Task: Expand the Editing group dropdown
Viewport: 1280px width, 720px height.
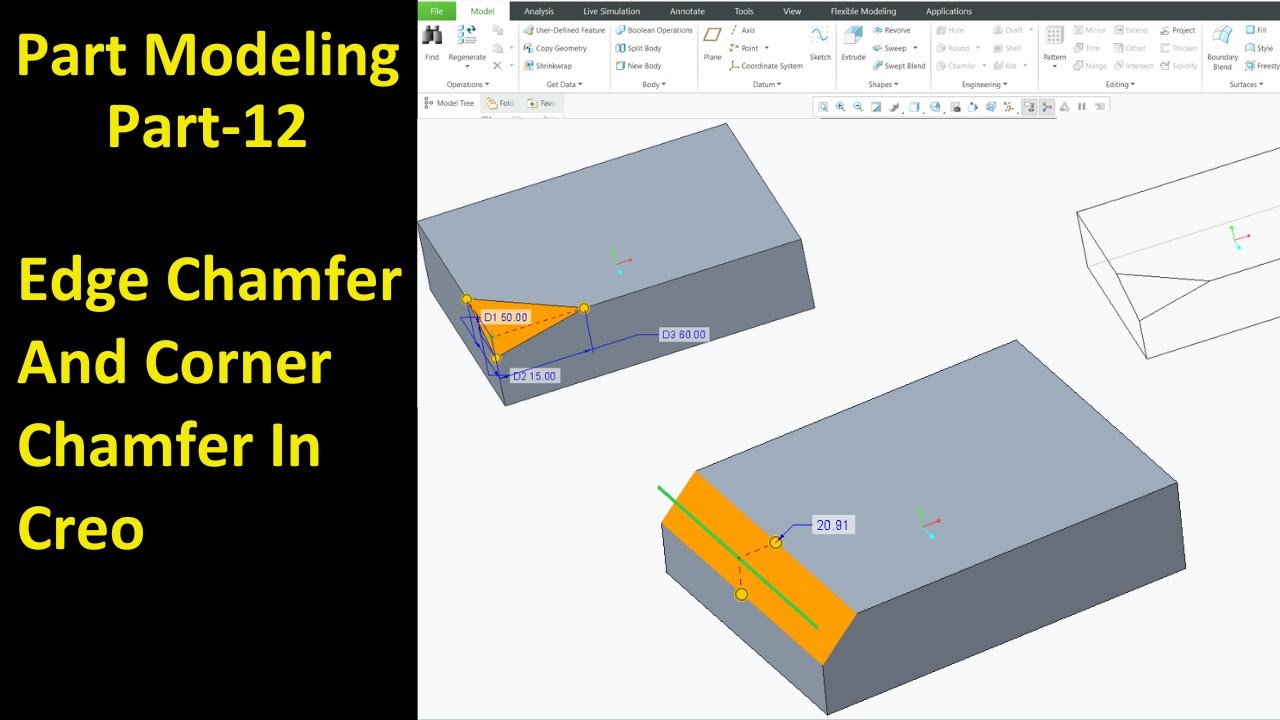Action: pos(1120,85)
